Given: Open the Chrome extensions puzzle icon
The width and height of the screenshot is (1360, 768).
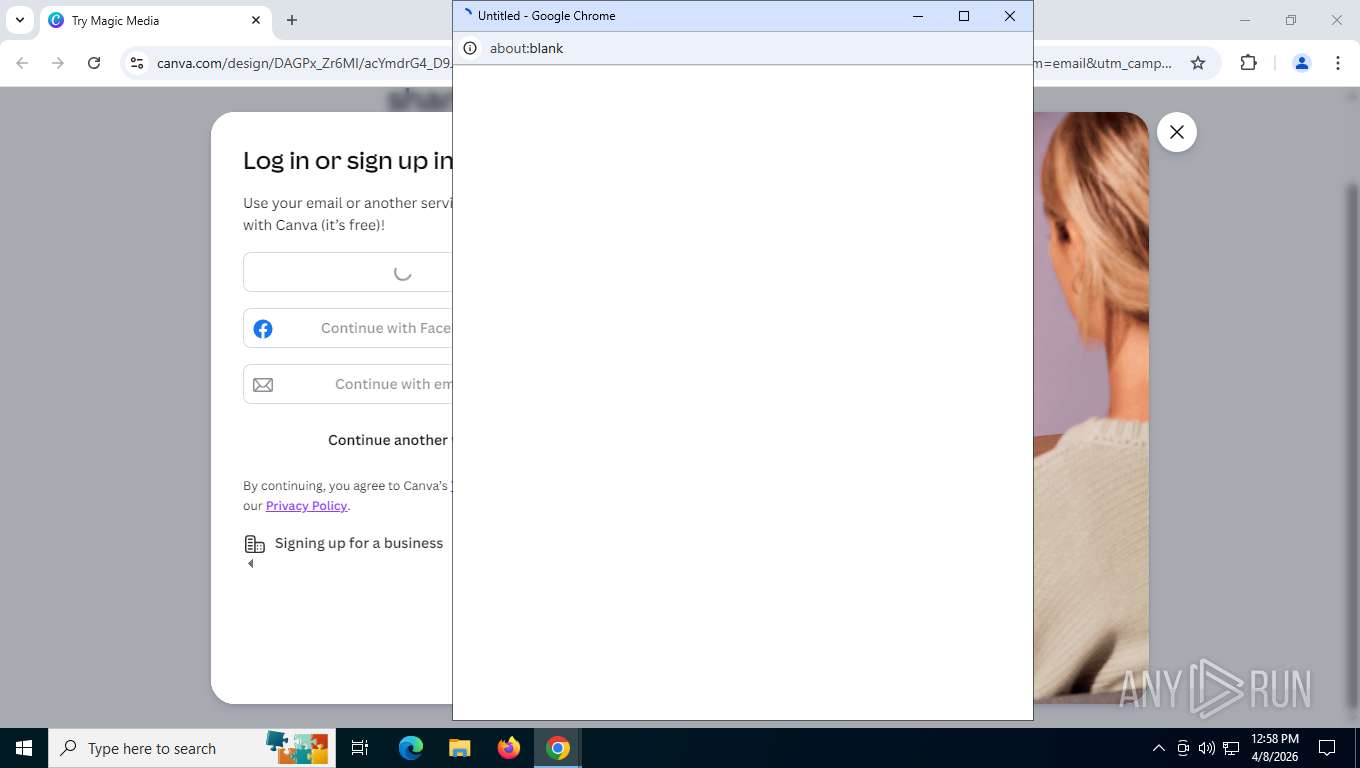Looking at the screenshot, I should coord(1248,63).
